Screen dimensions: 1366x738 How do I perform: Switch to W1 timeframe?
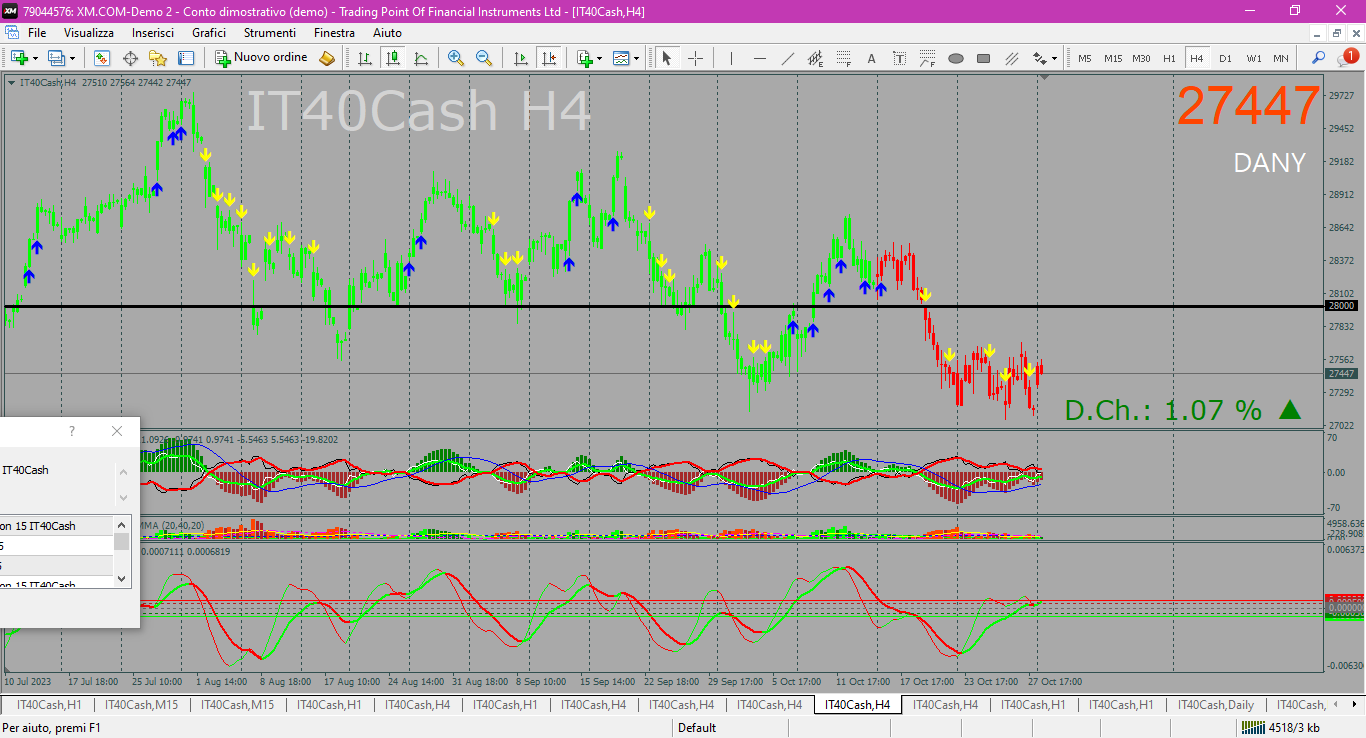click(x=1253, y=58)
